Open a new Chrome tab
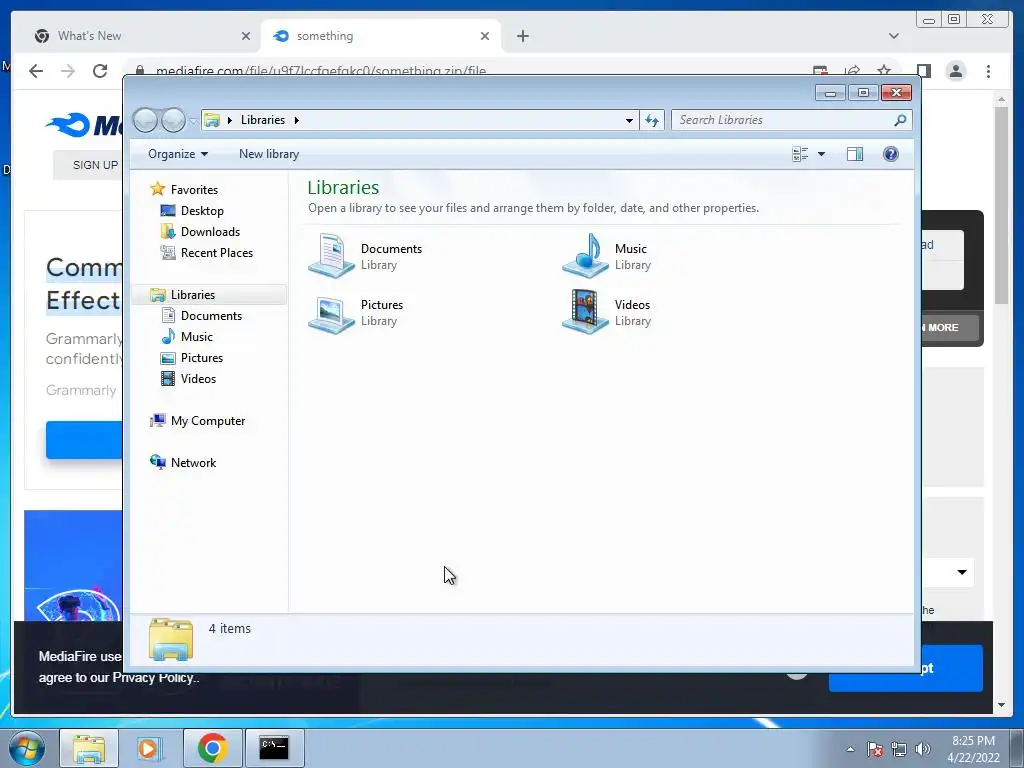 pyautogui.click(x=522, y=36)
